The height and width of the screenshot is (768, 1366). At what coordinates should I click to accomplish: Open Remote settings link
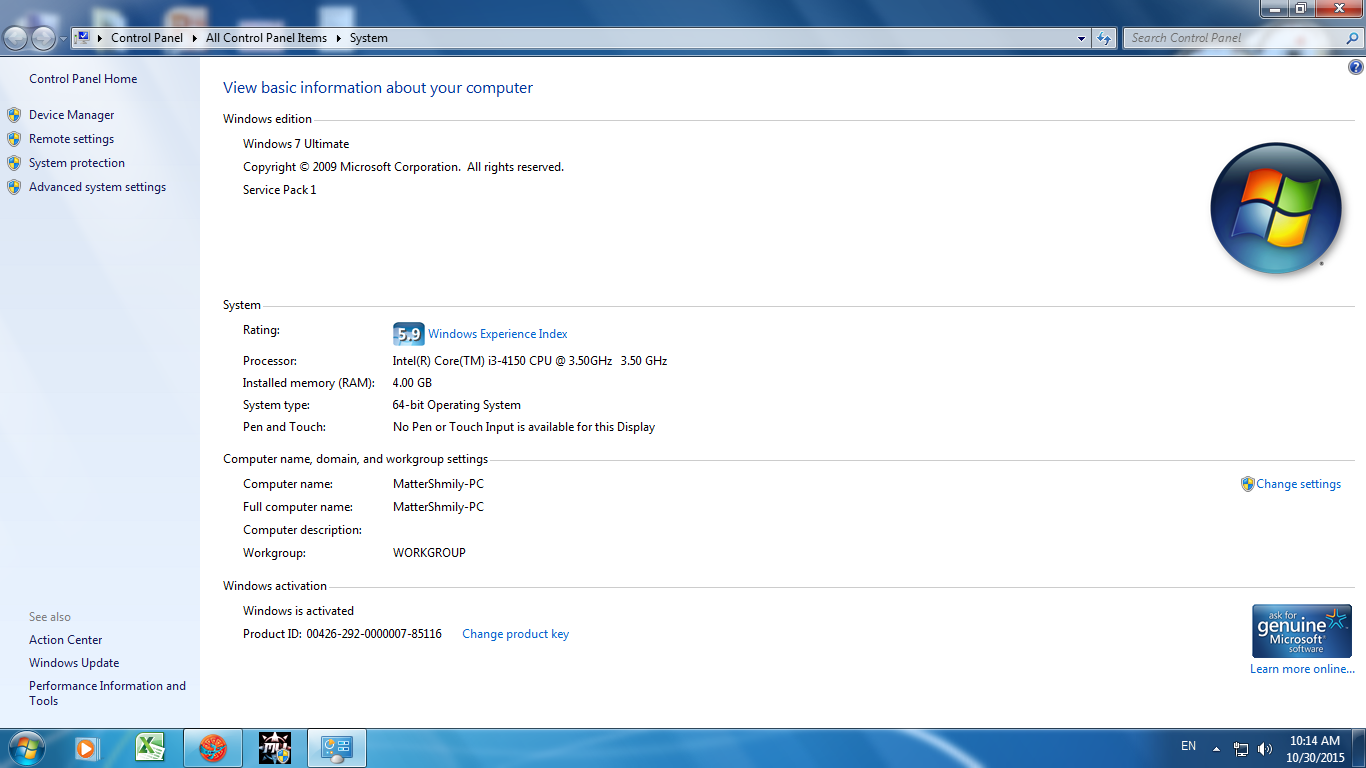point(71,139)
